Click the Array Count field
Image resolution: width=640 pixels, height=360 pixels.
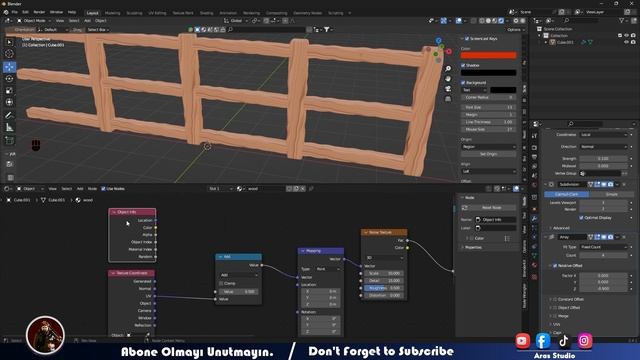pos(603,256)
